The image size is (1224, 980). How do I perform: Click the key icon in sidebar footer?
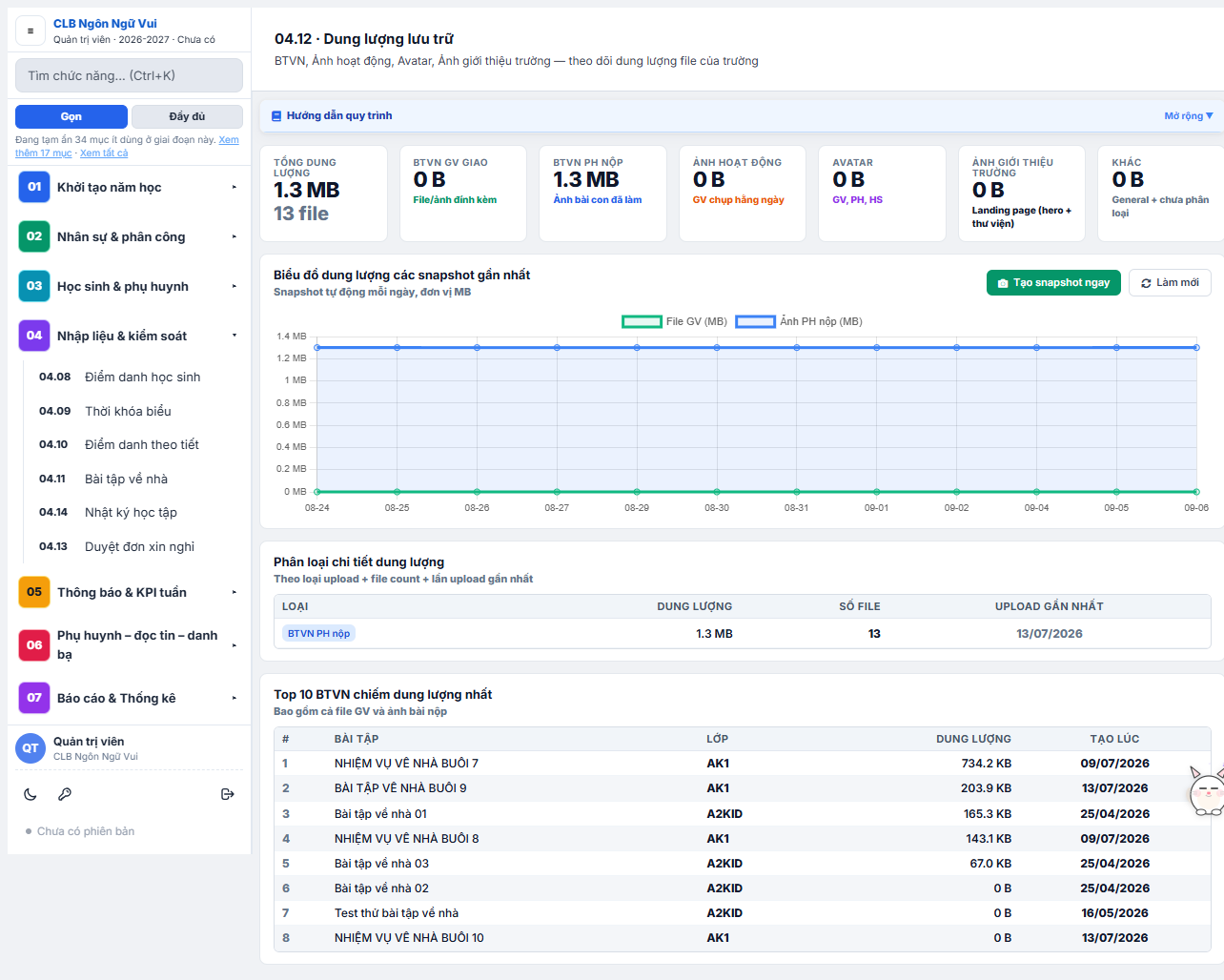click(x=65, y=794)
